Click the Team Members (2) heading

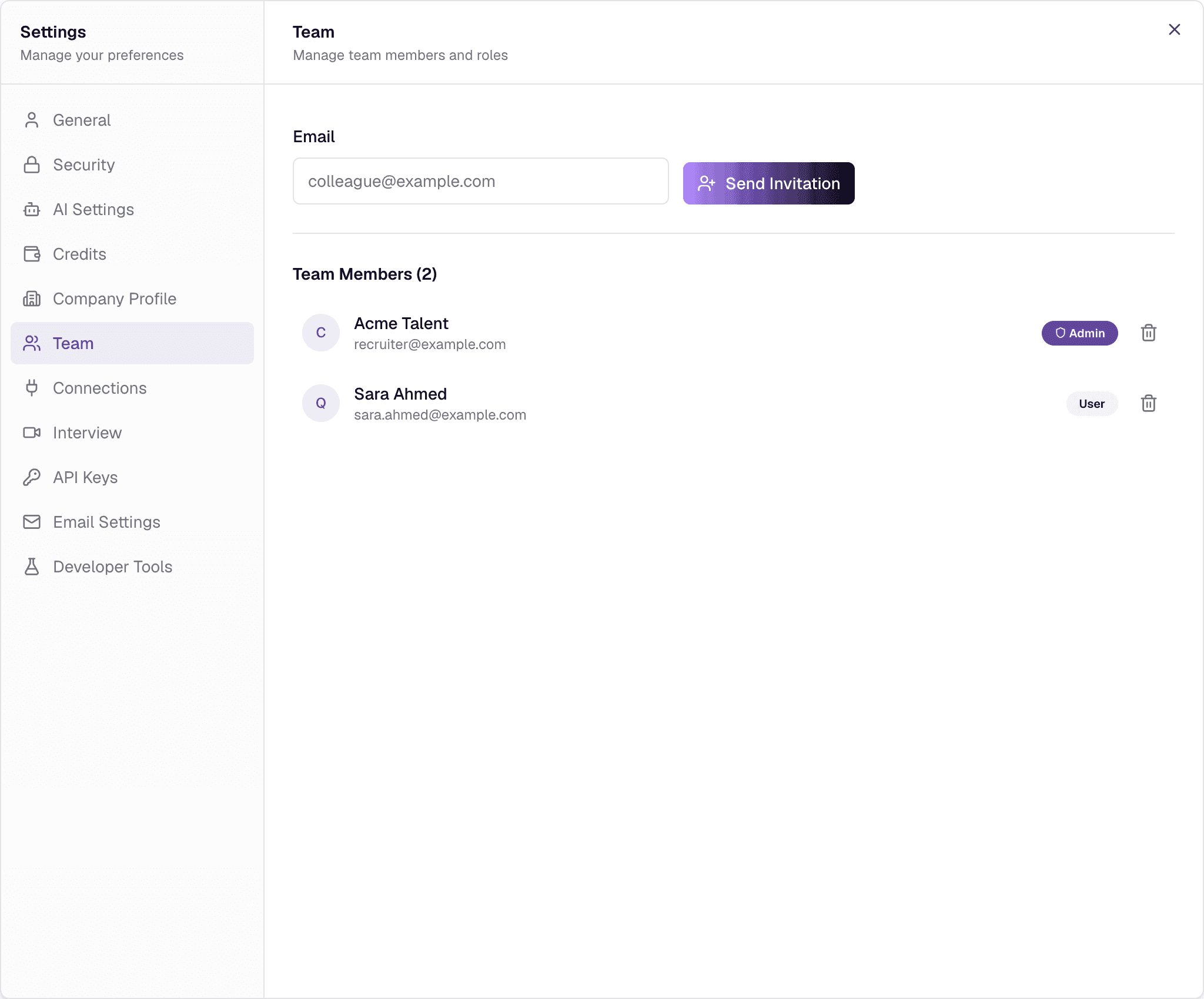point(364,274)
